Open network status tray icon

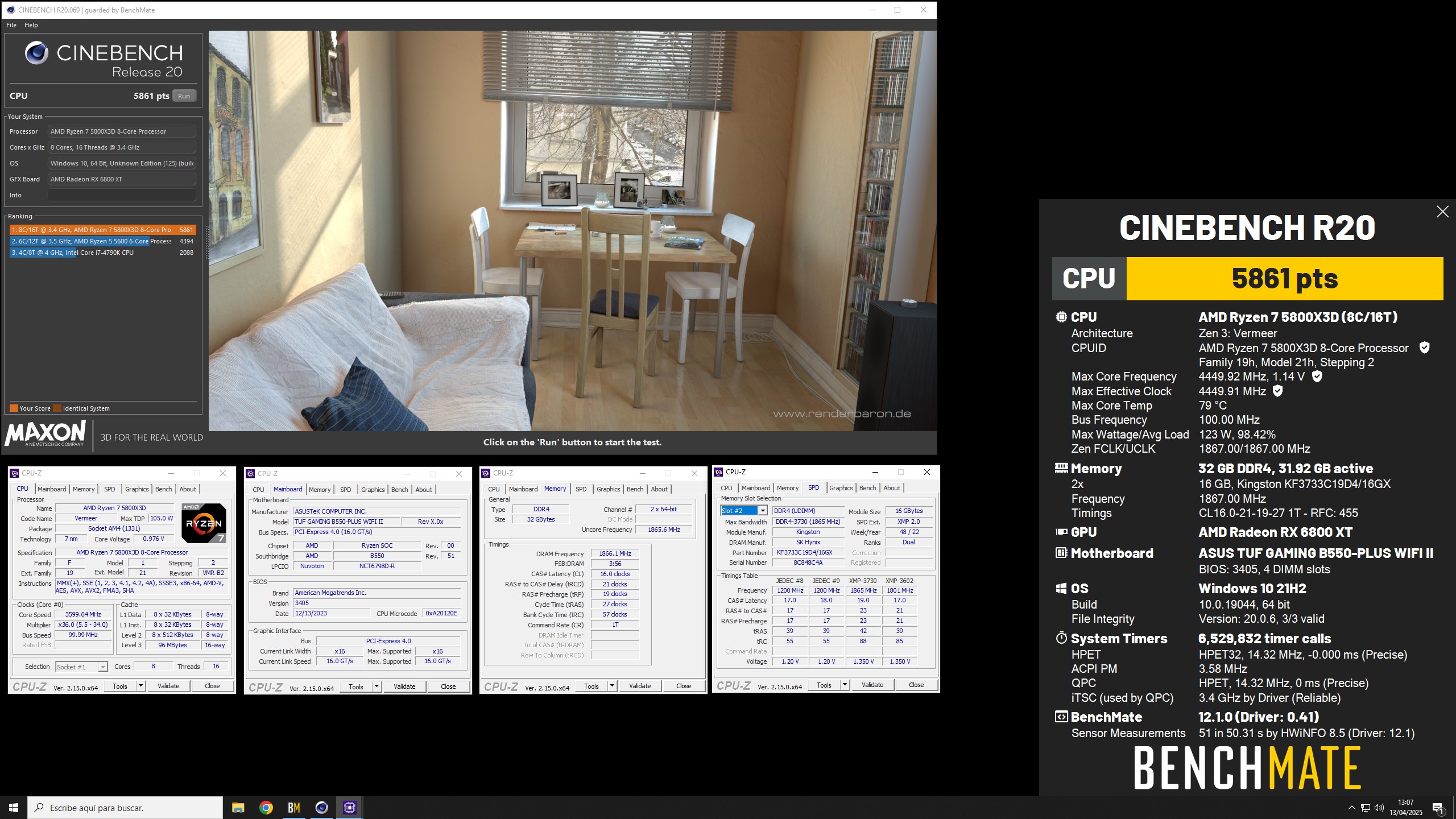(x=1366, y=808)
